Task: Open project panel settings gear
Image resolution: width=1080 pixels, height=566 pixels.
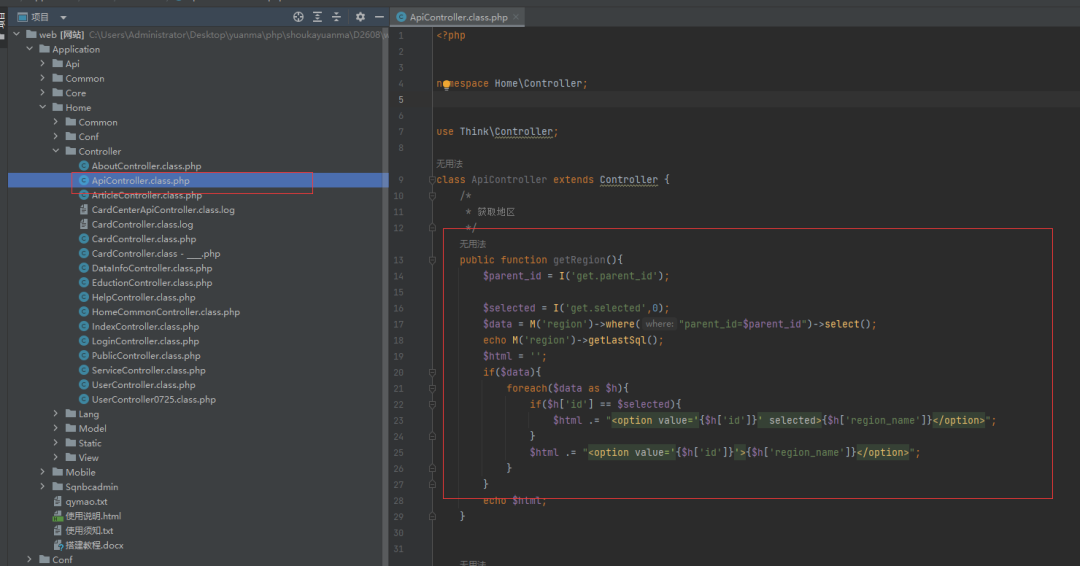Action: point(360,17)
